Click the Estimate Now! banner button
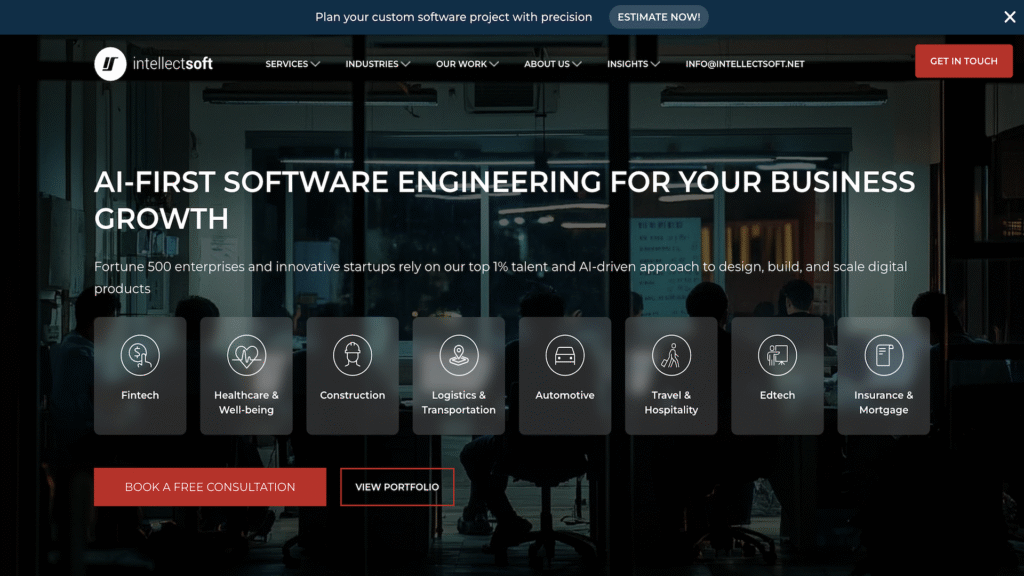This screenshot has height=576, width=1024. coord(658,17)
